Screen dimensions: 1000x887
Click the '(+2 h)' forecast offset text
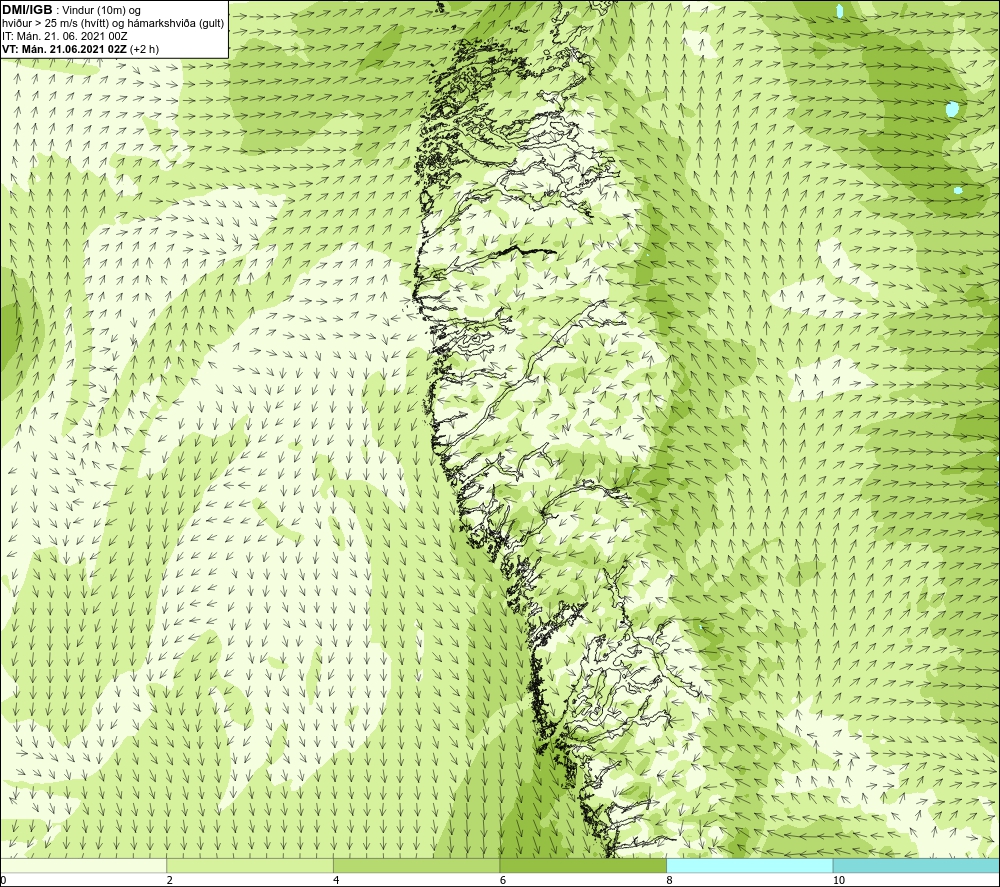pos(144,49)
